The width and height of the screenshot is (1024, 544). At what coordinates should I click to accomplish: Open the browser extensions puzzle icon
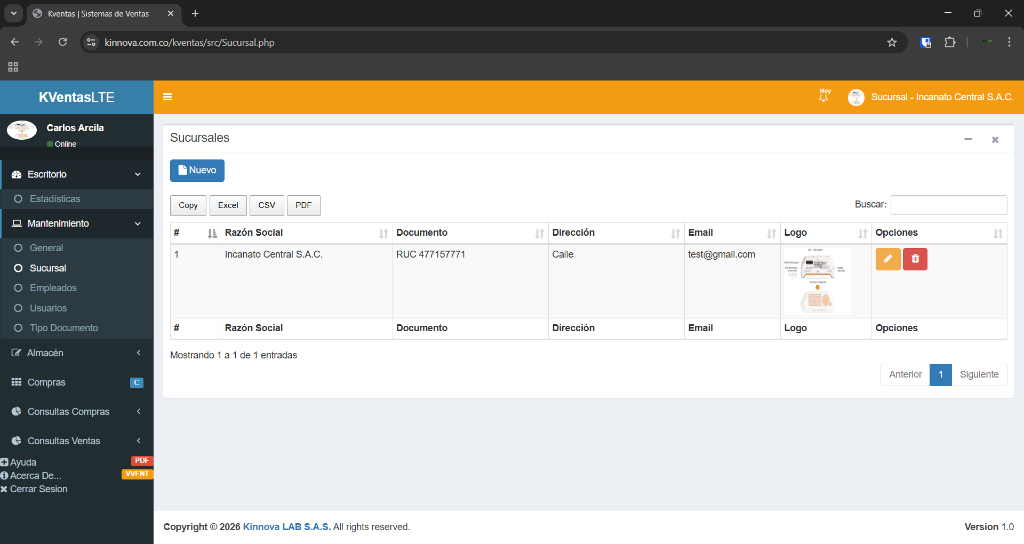[950, 42]
